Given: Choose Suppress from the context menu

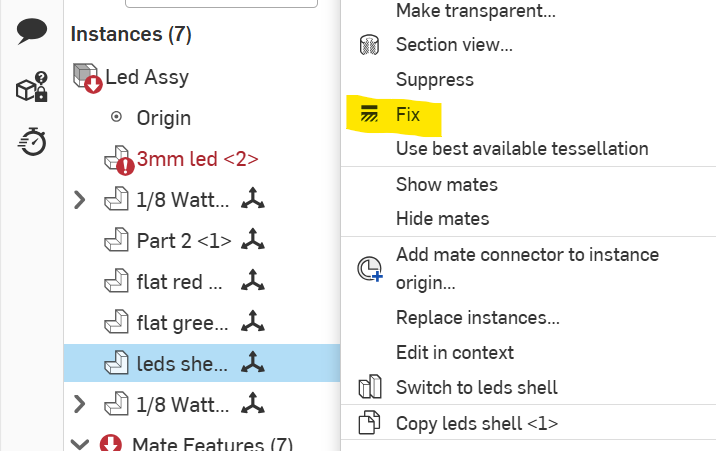Looking at the screenshot, I should [435, 79].
